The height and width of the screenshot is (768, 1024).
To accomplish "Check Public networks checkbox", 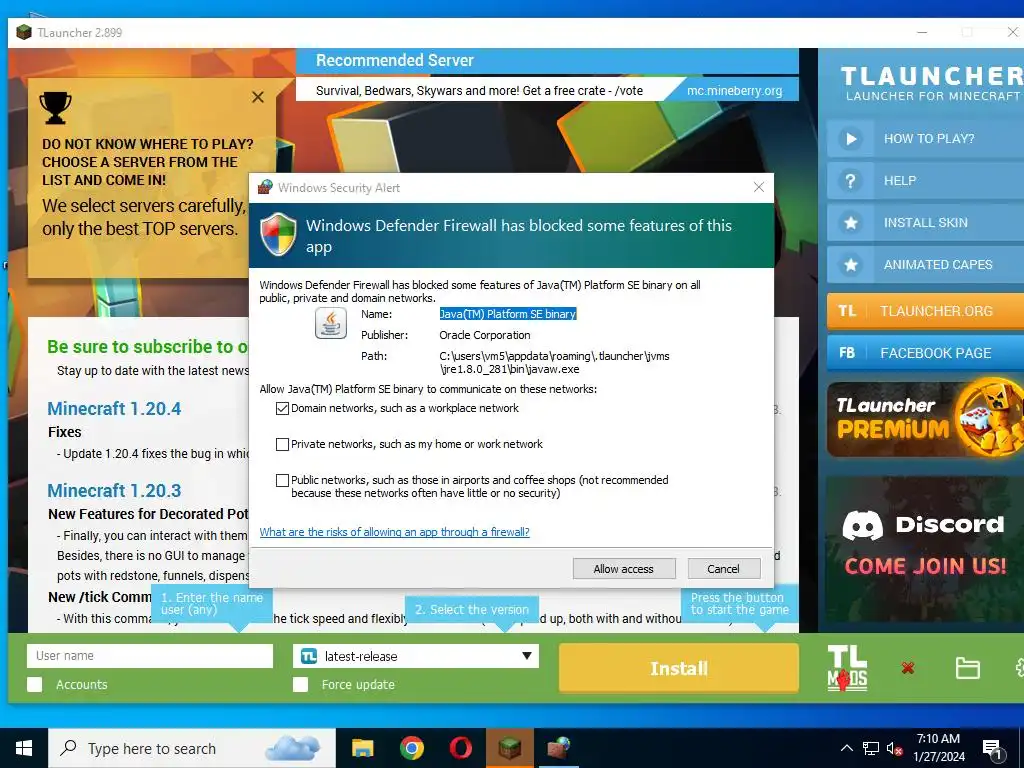I will [282, 481].
